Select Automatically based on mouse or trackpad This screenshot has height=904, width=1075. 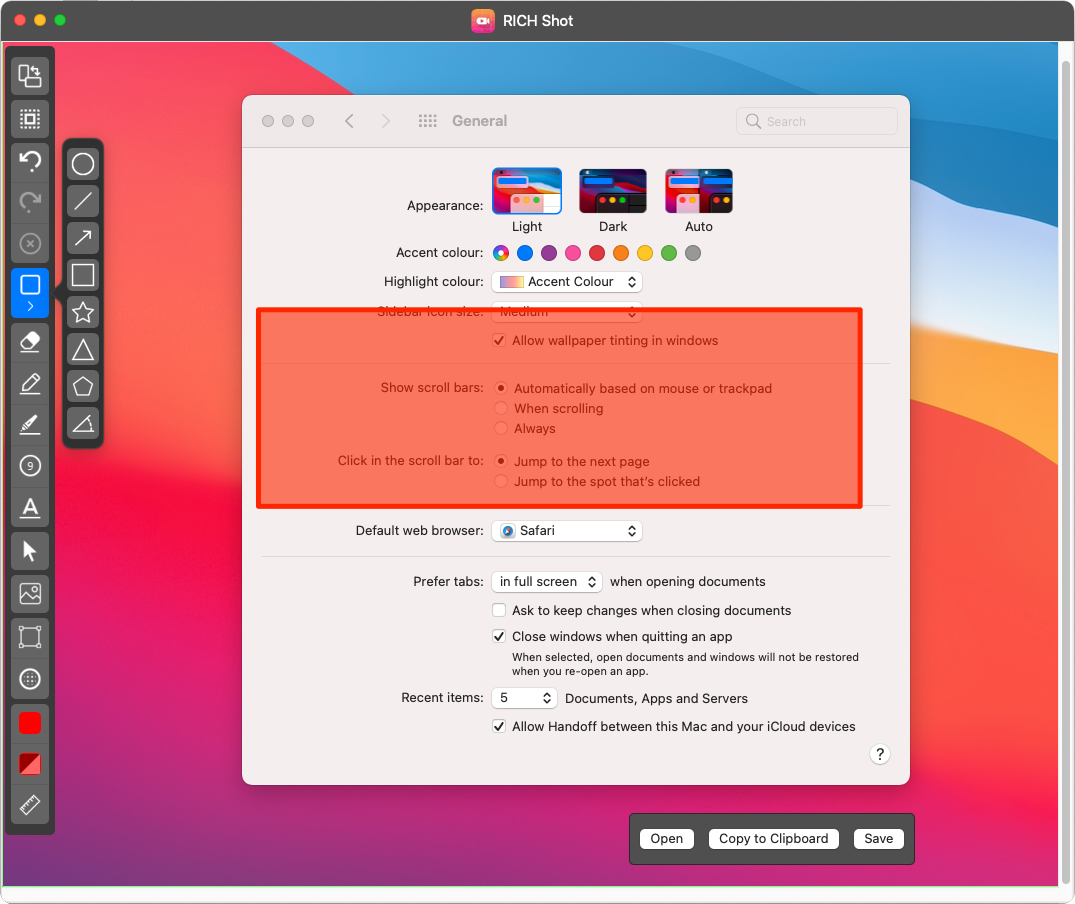(x=501, y=389)
